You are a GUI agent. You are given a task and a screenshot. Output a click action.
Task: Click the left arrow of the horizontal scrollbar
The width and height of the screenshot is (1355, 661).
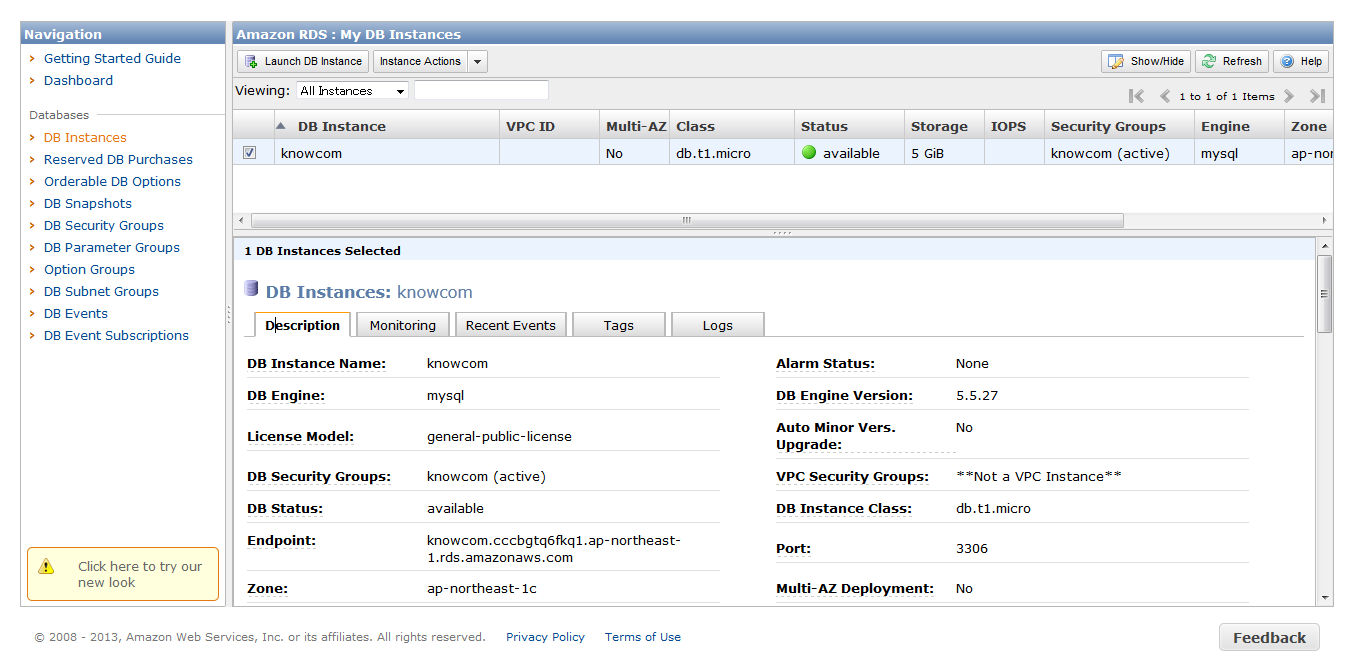click(x=240, y=220)
